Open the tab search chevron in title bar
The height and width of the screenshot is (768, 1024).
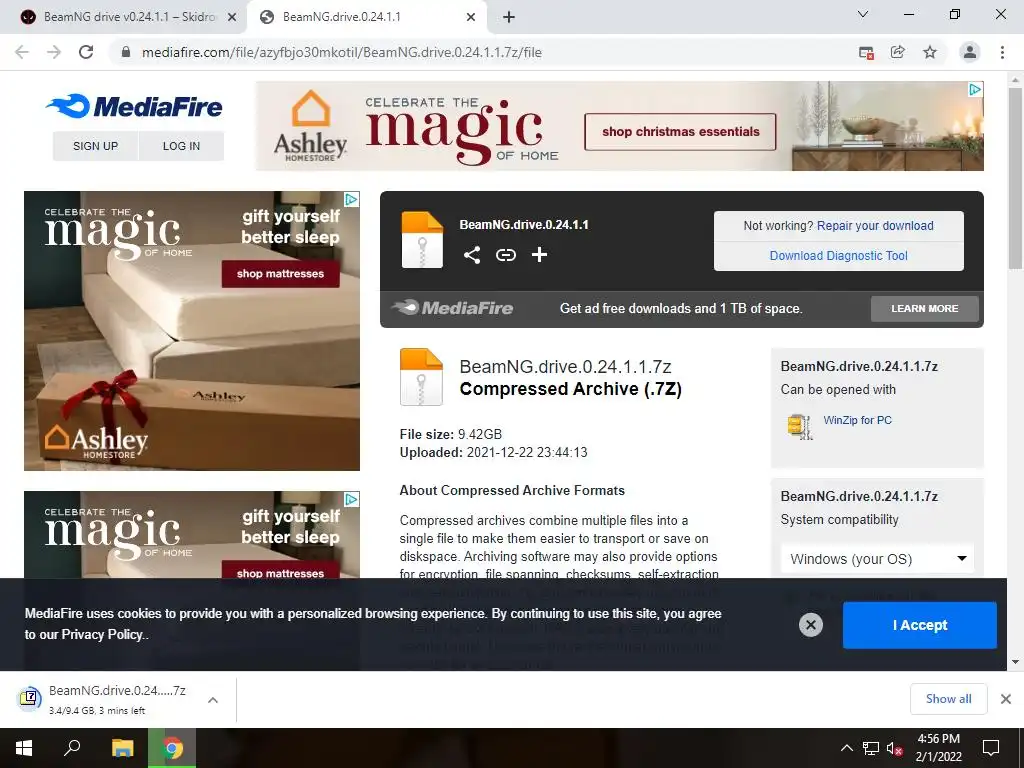(x=863, y=14)
